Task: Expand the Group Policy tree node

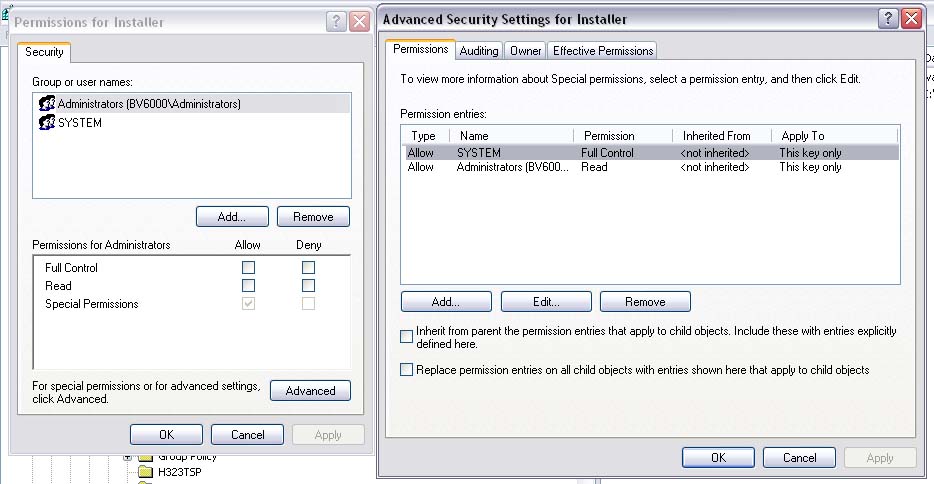Action: click(x=127, y=457)
